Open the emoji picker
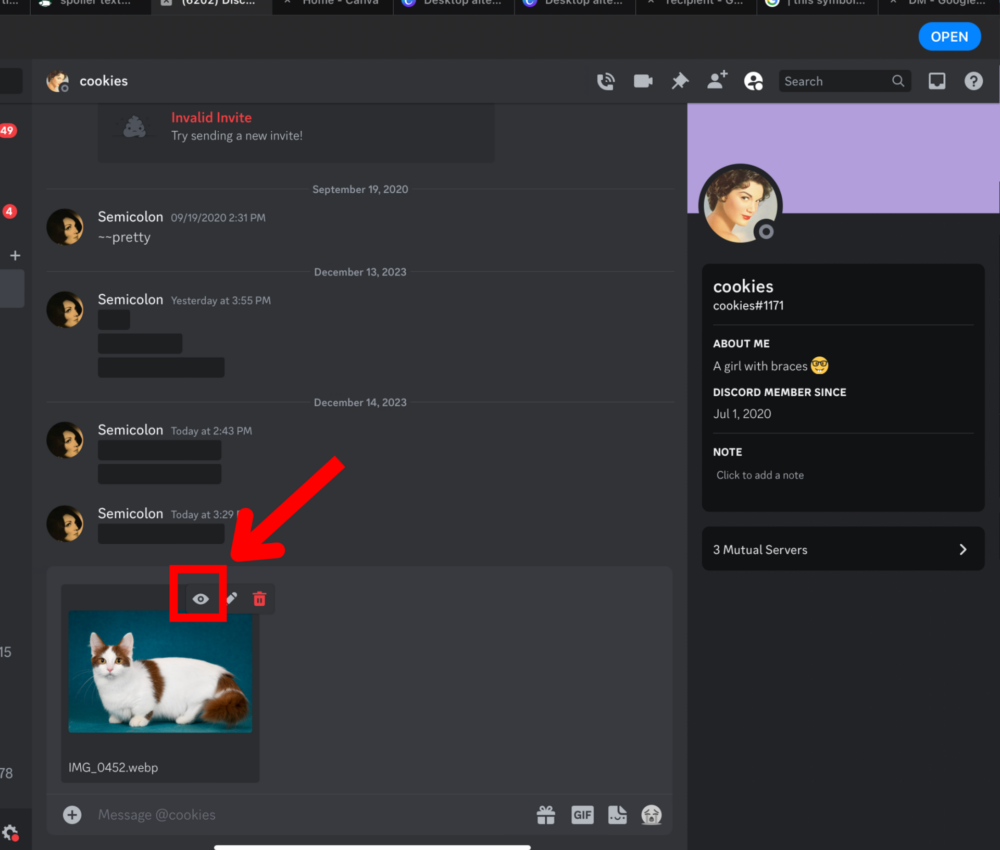1000x850 pixels. (652, 815)
